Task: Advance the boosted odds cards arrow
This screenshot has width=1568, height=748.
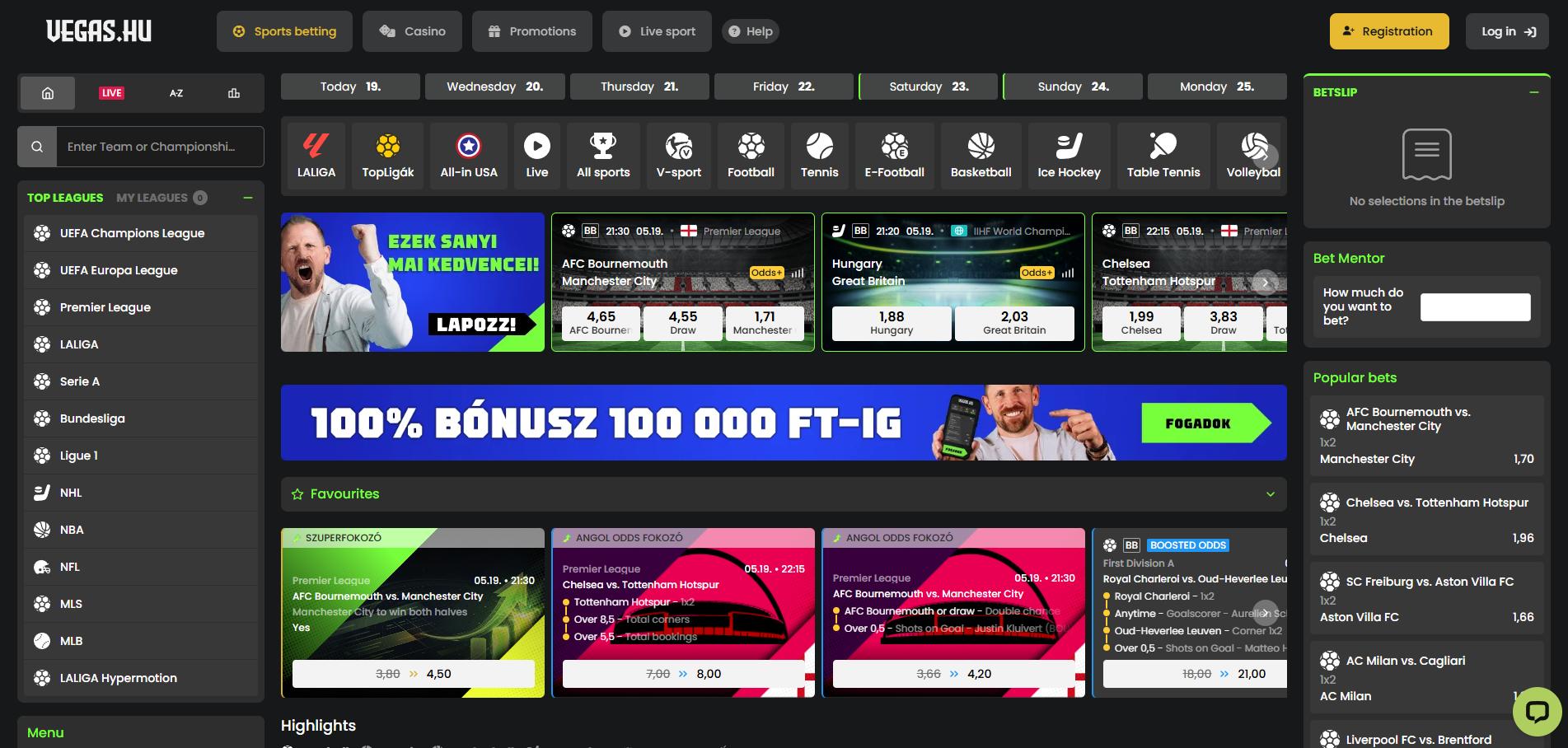Action: [1266, 613]
